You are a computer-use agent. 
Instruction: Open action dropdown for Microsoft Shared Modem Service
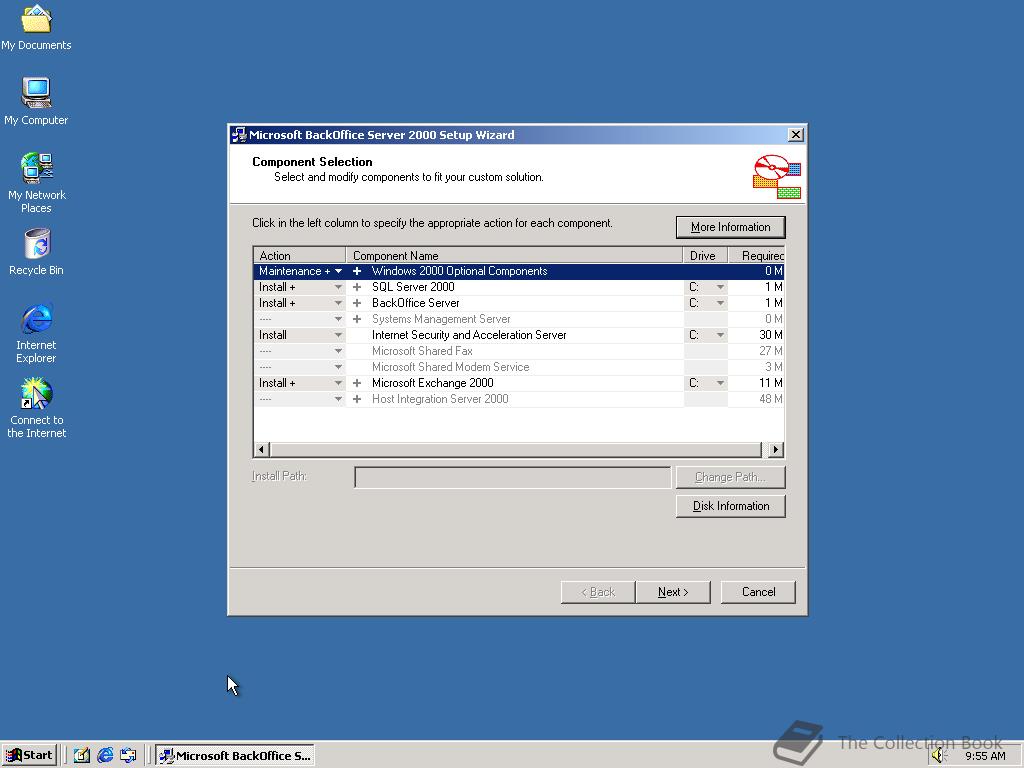click(338, 367)
